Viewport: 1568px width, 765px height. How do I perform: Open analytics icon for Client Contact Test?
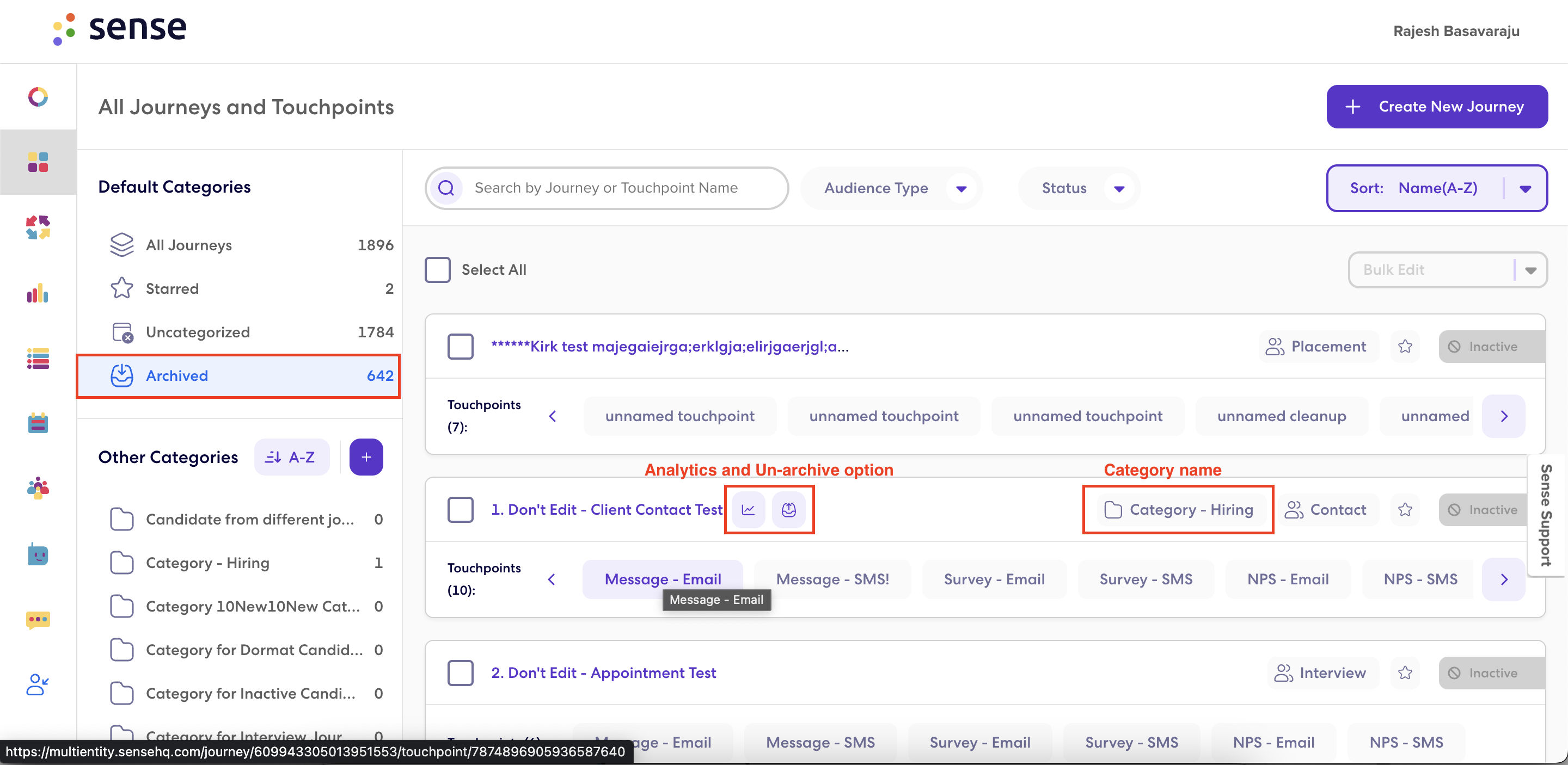pyautogui.click(x=748, y=510)
